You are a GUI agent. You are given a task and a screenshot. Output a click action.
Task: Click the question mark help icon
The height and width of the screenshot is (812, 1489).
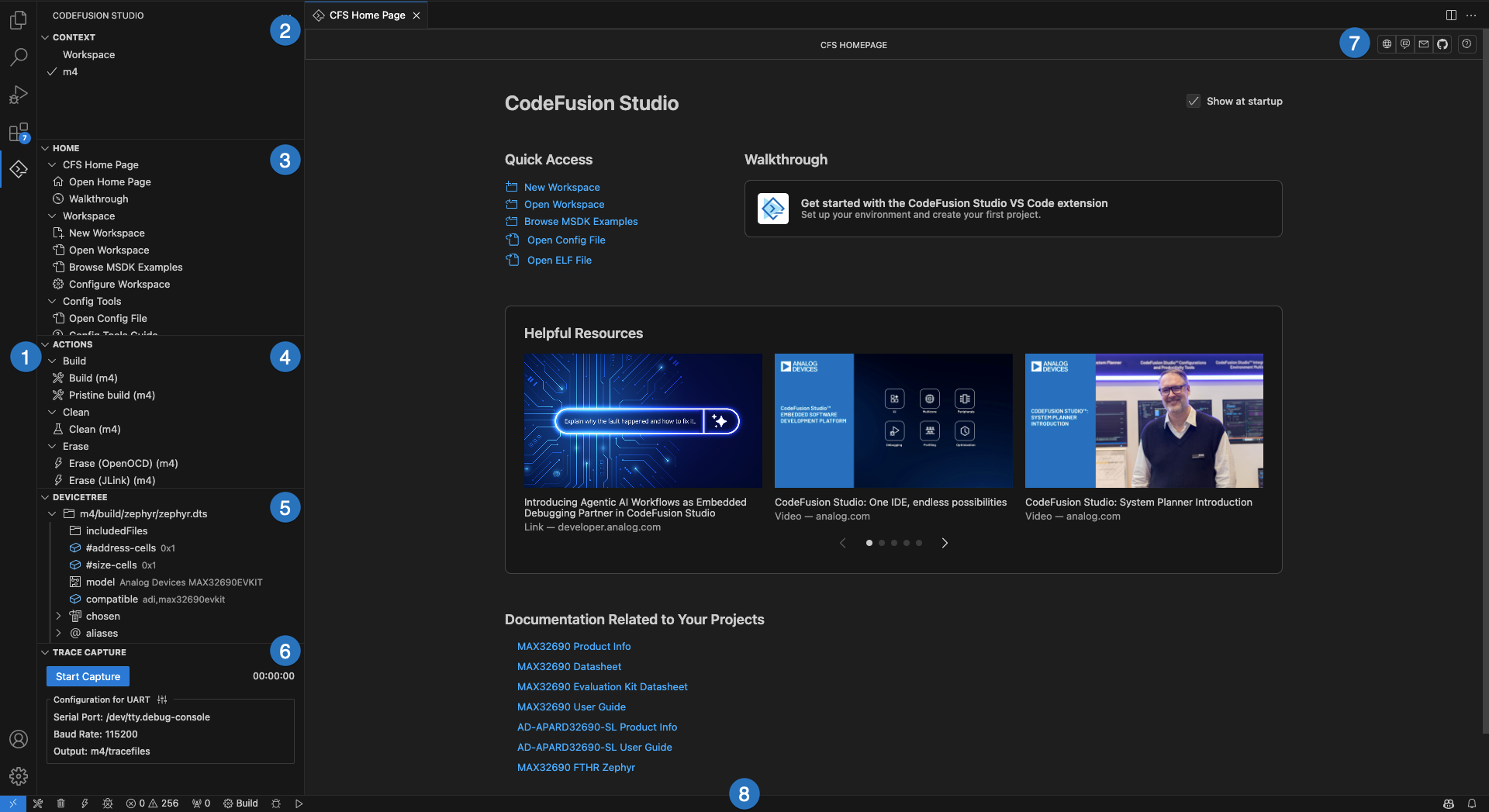[x=1467, y=44]
